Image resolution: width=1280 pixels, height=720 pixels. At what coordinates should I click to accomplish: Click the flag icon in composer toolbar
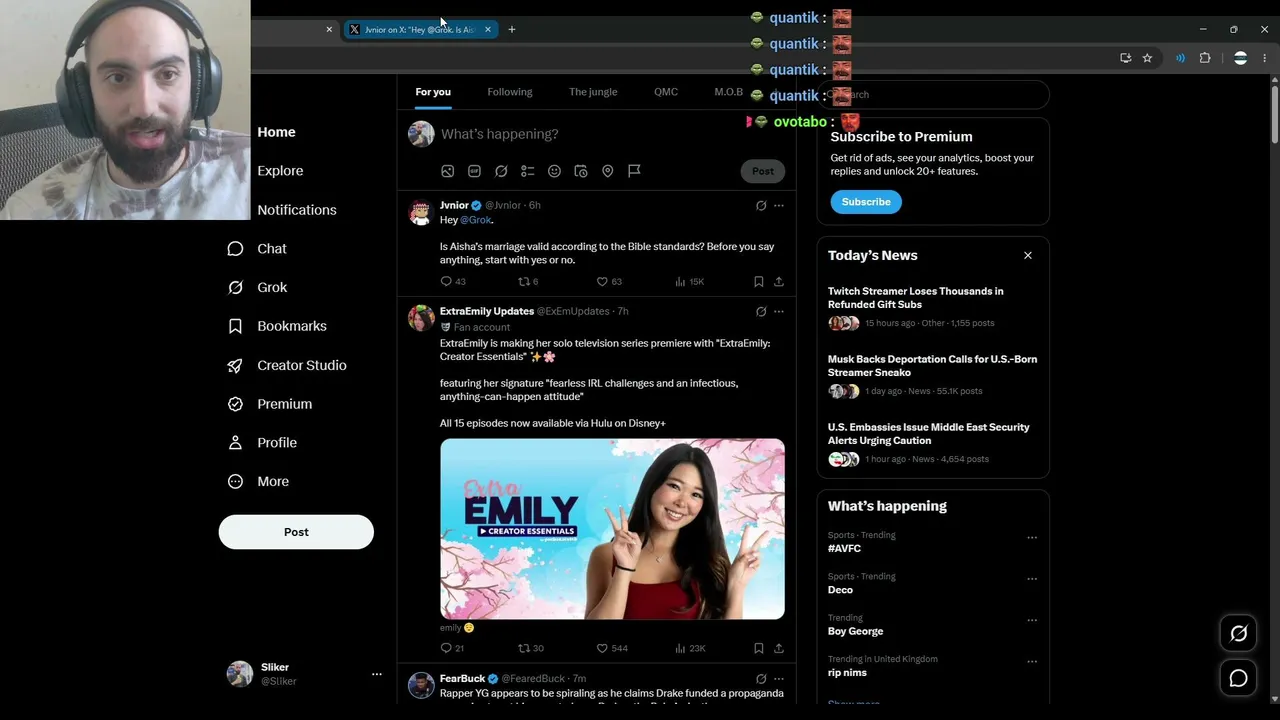(634, 171)
